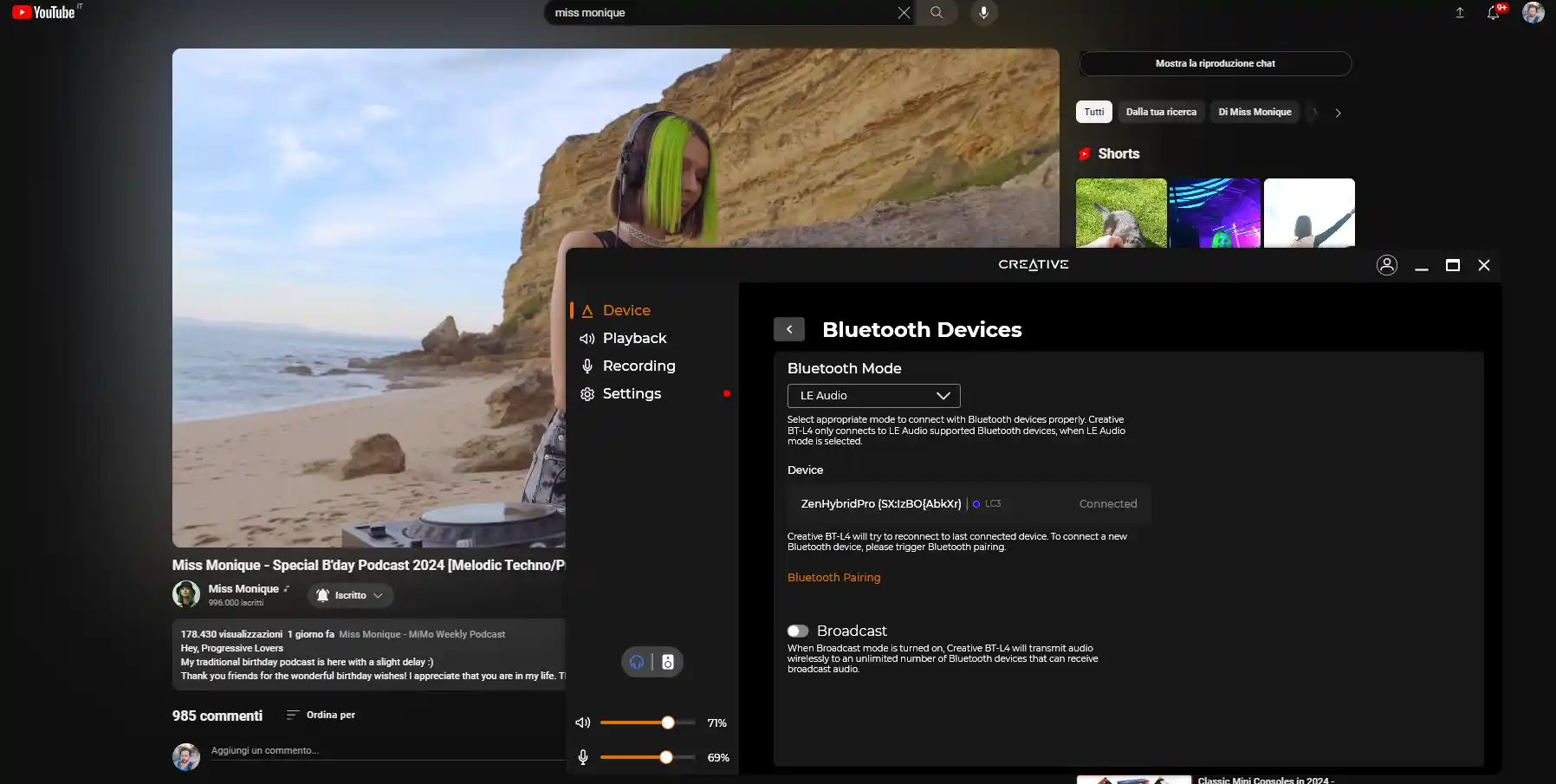Click the commenter avatar beside comment box
This screenshot has width=1556, height=784.
[x=186, y=757]
